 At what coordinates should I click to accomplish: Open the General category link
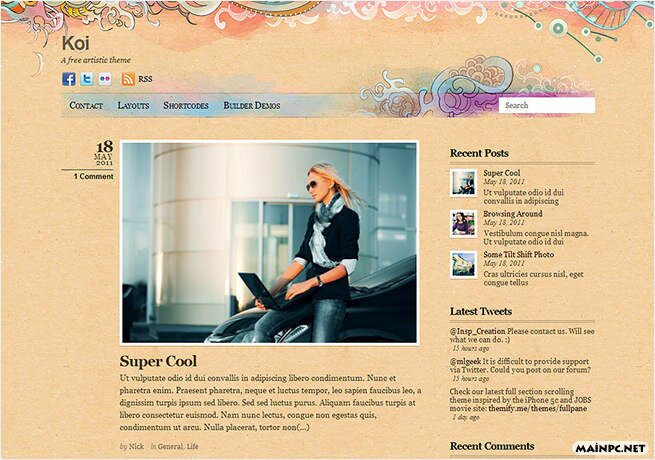pos(170,446)
